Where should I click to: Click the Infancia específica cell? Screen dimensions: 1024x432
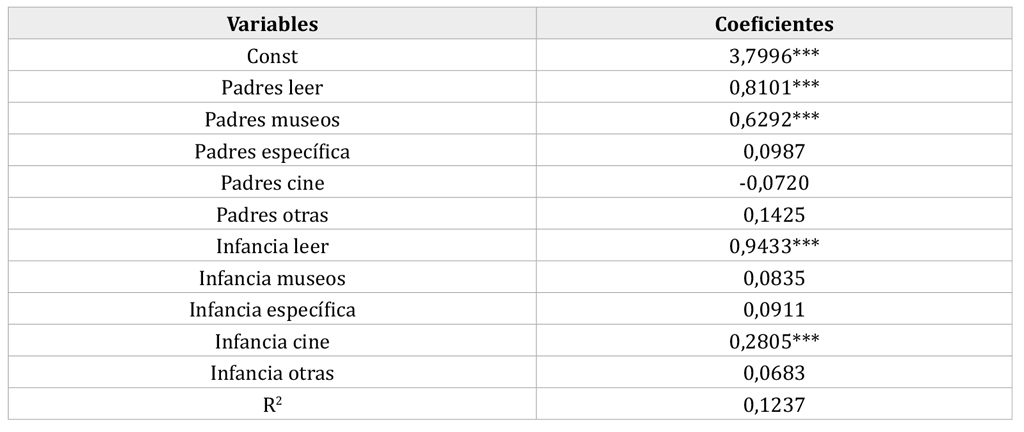point(272,310)
